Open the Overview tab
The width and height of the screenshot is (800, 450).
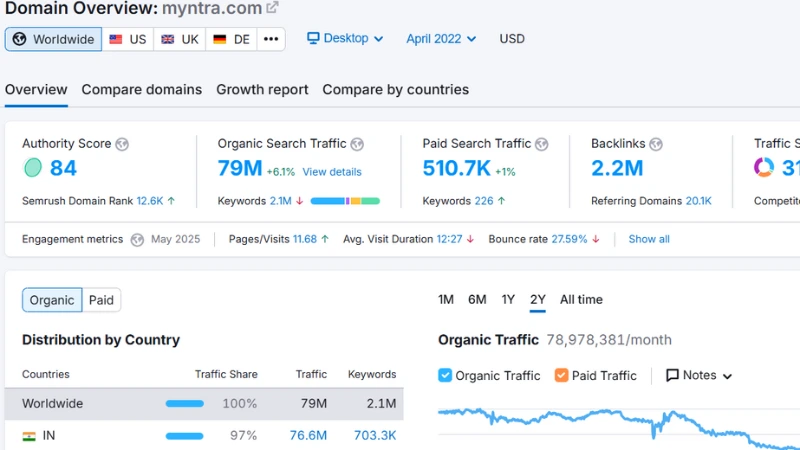[36, 90]
